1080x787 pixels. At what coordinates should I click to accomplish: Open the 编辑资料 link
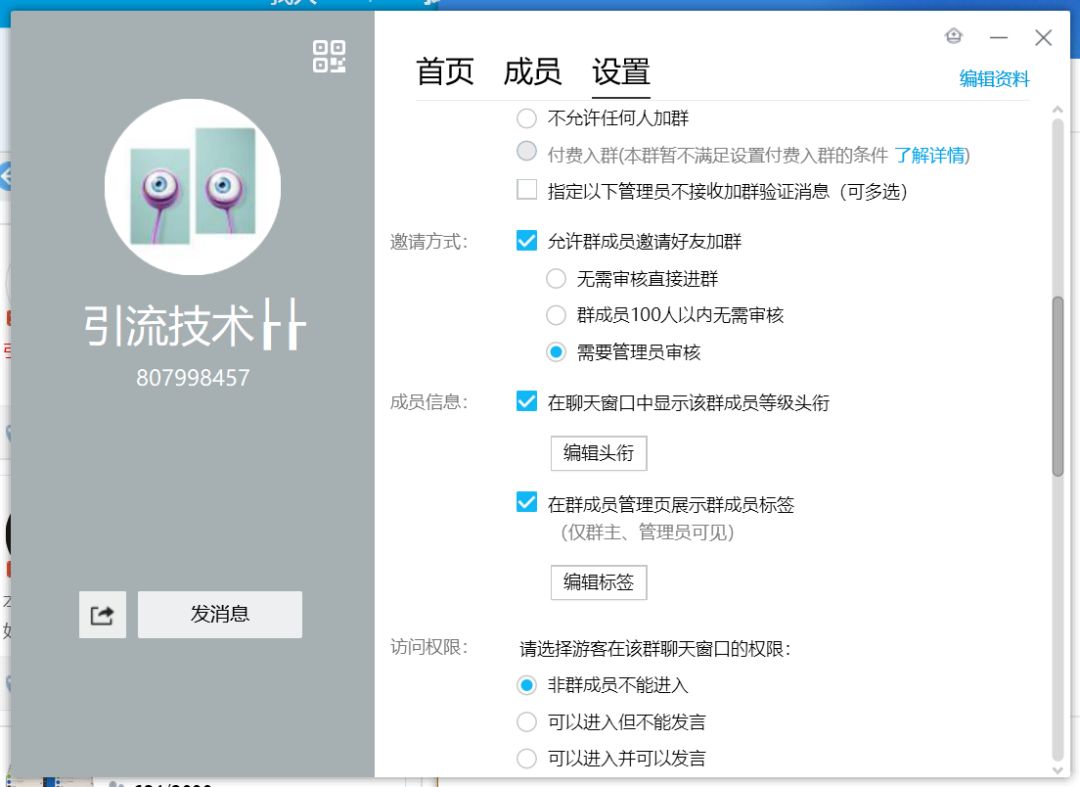[x=994, y=79]
